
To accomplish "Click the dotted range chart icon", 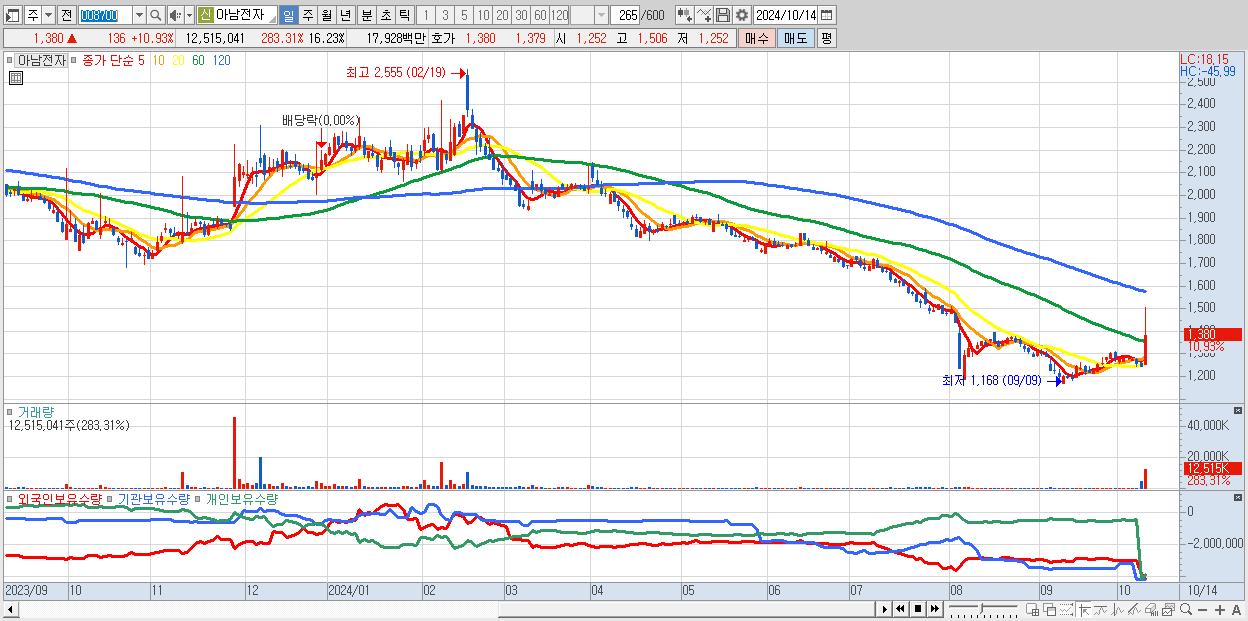I will [1066, 610].
